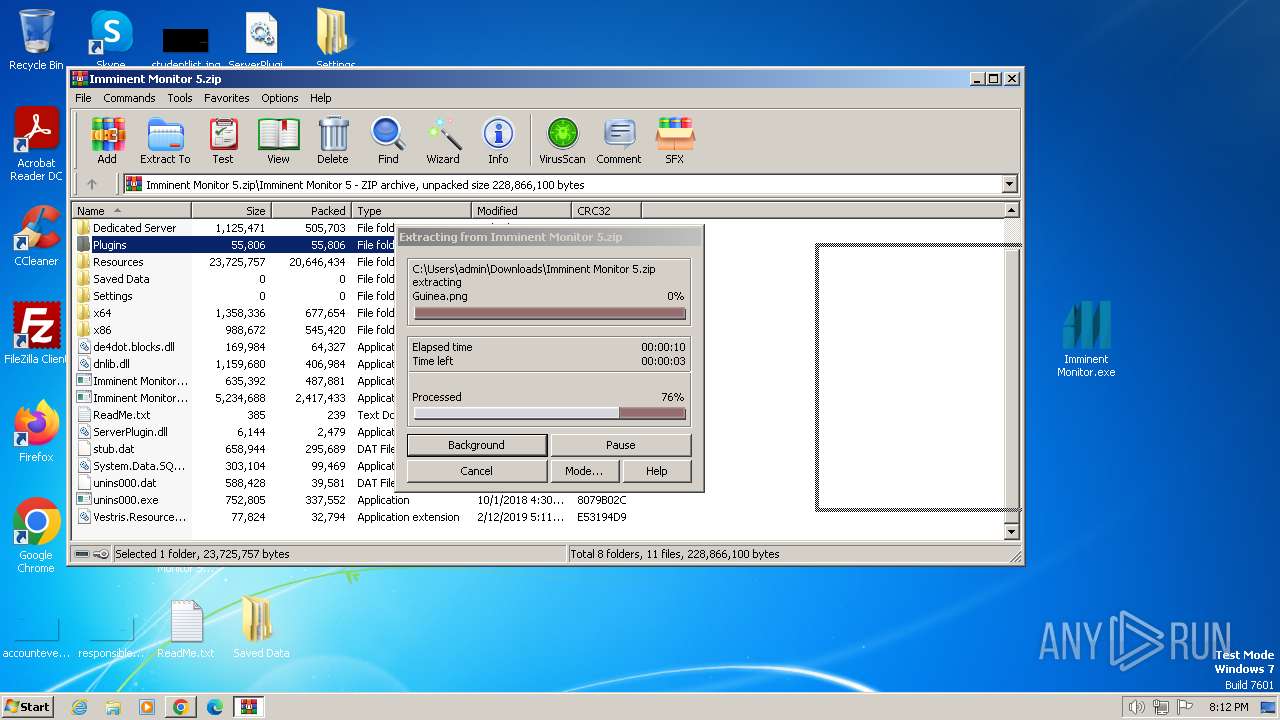
Task: Open the Help menu
Action: tap(320, 98)
